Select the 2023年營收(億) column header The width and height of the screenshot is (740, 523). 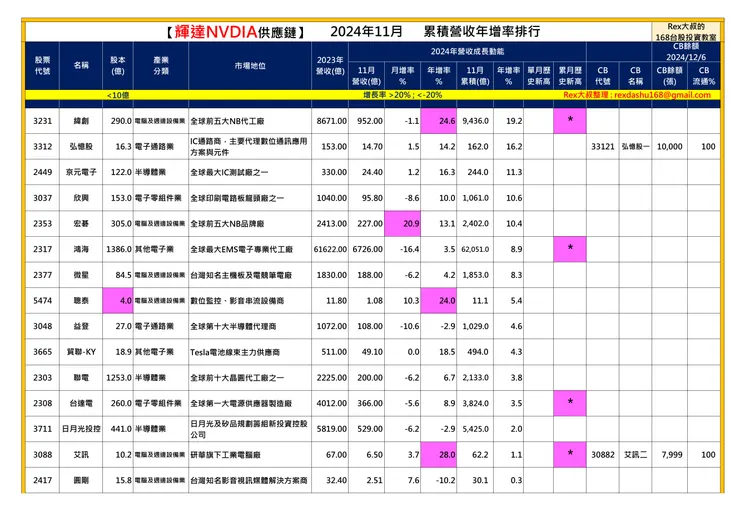click(x=330, y=66)
